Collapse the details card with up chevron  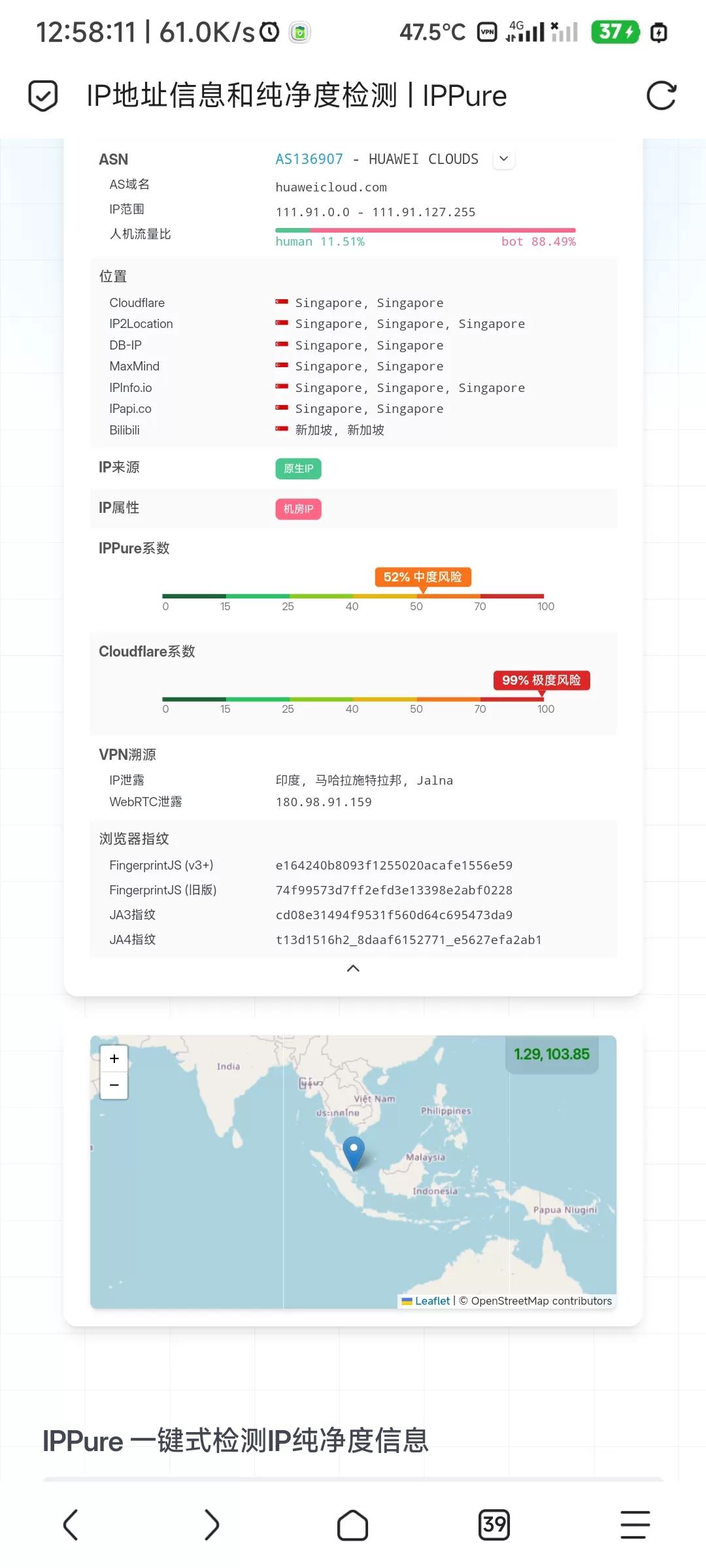click(x=353, y=968)
